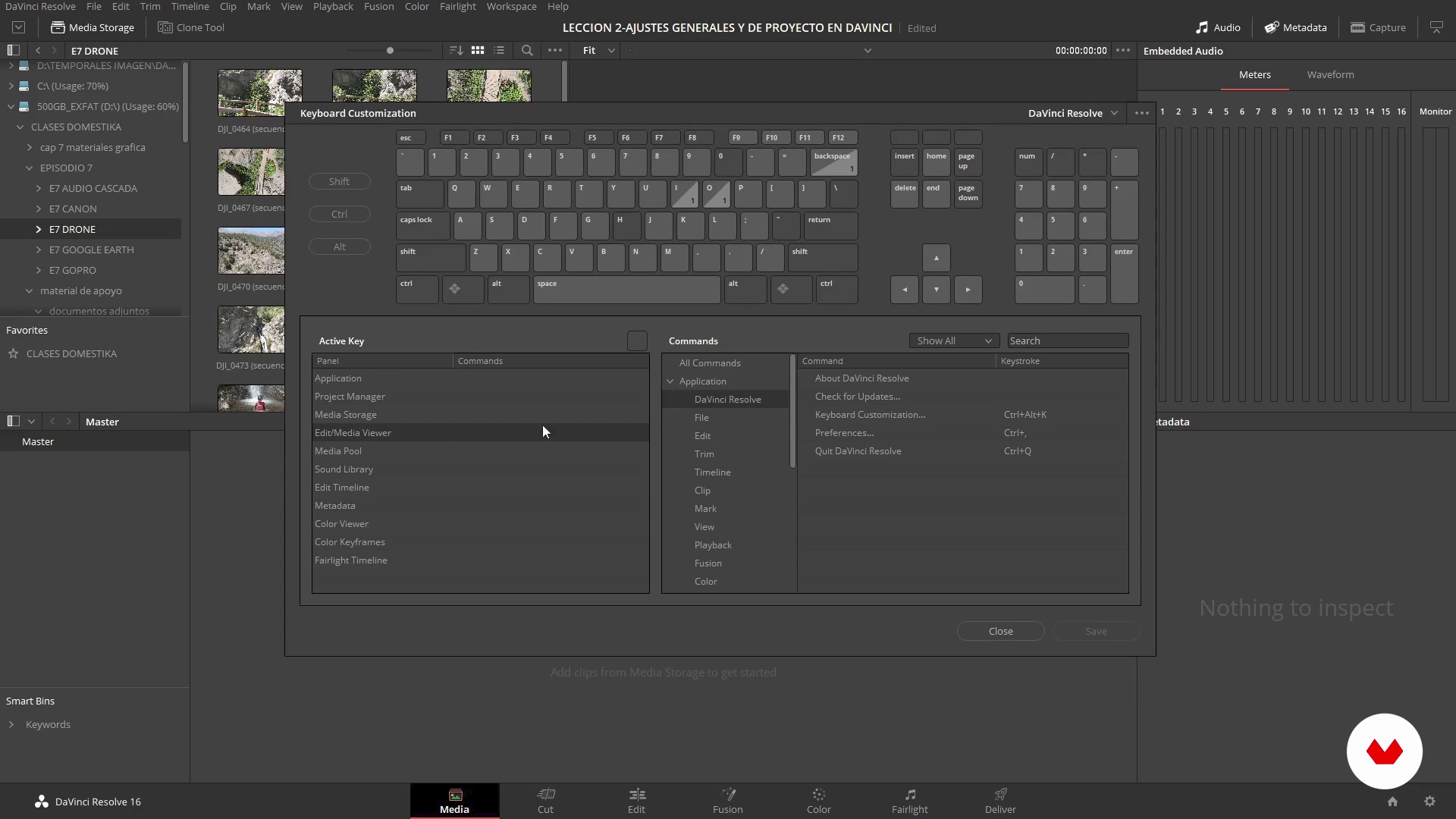Screen dimensions: 1456x819
Task: Switch to the Edit page
Action: click(x=636, y=801)
